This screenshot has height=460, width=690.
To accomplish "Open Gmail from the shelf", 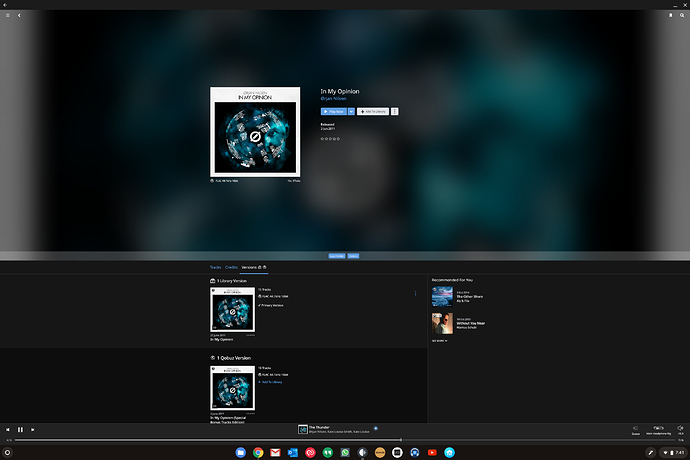I will pyautogui.click(x=275, y=453).
